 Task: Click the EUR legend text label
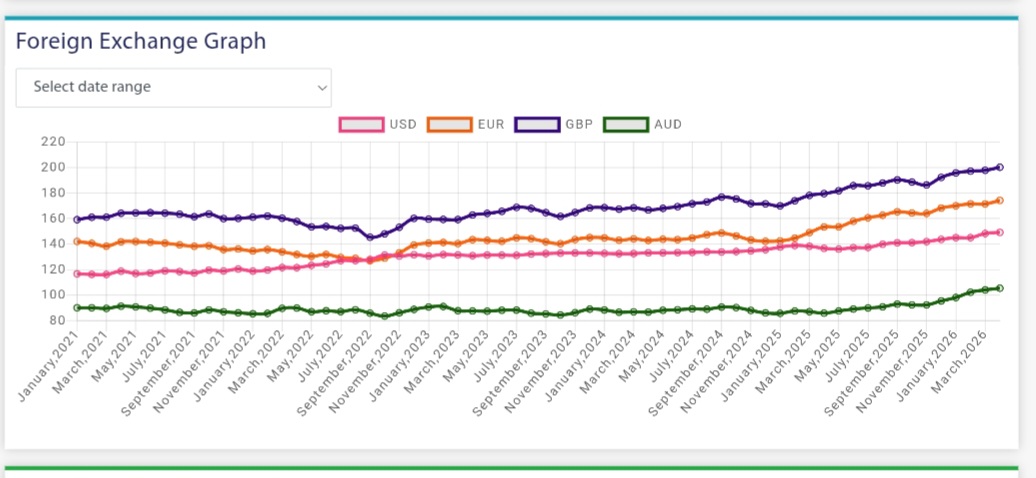click(x=491, y=125)
